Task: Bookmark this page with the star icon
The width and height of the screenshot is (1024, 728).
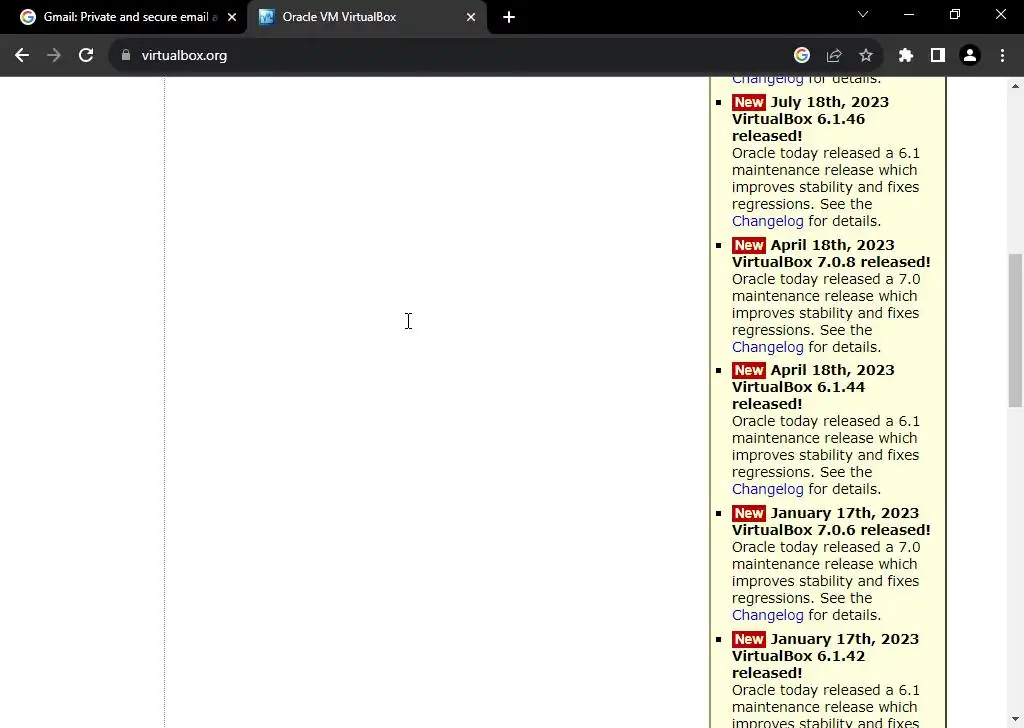Action: tap(866, 55)
